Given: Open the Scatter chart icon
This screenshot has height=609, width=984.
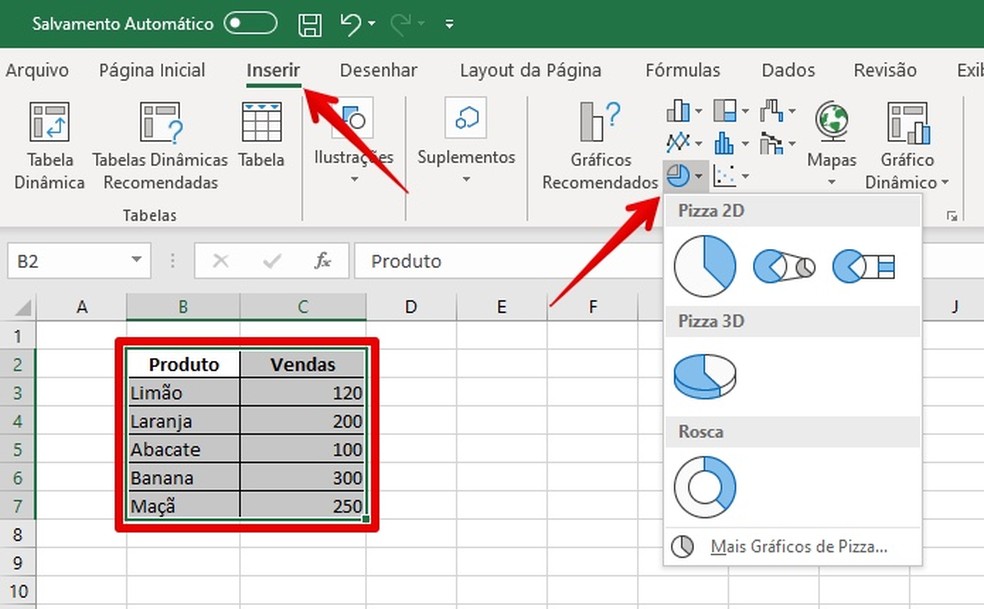Looking at the screenshot, I should pyautogui.click(x=725, y=176).
